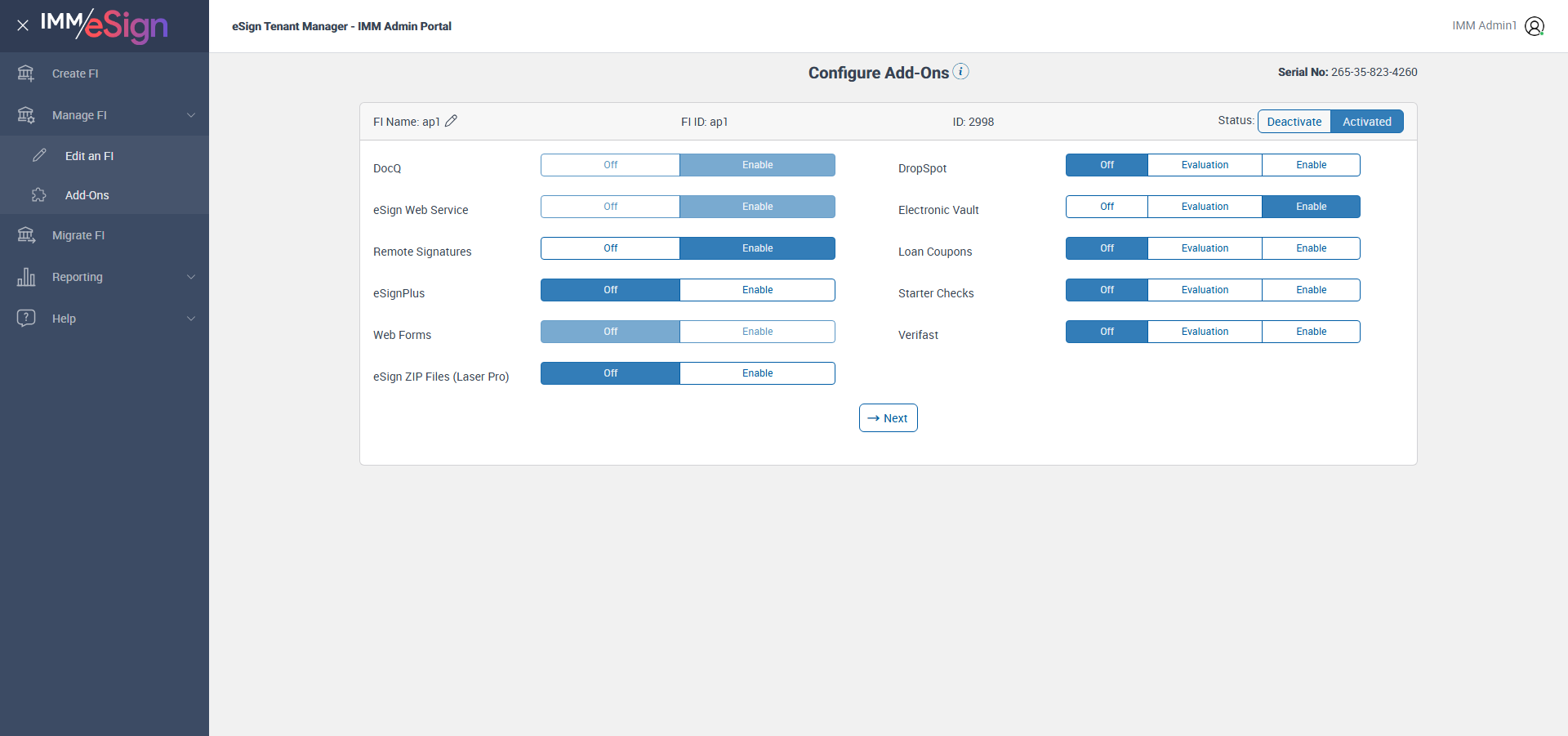Open the IMM Admin1 user profile icon
Viewport: 1568px width, 736px height.
1535,26
